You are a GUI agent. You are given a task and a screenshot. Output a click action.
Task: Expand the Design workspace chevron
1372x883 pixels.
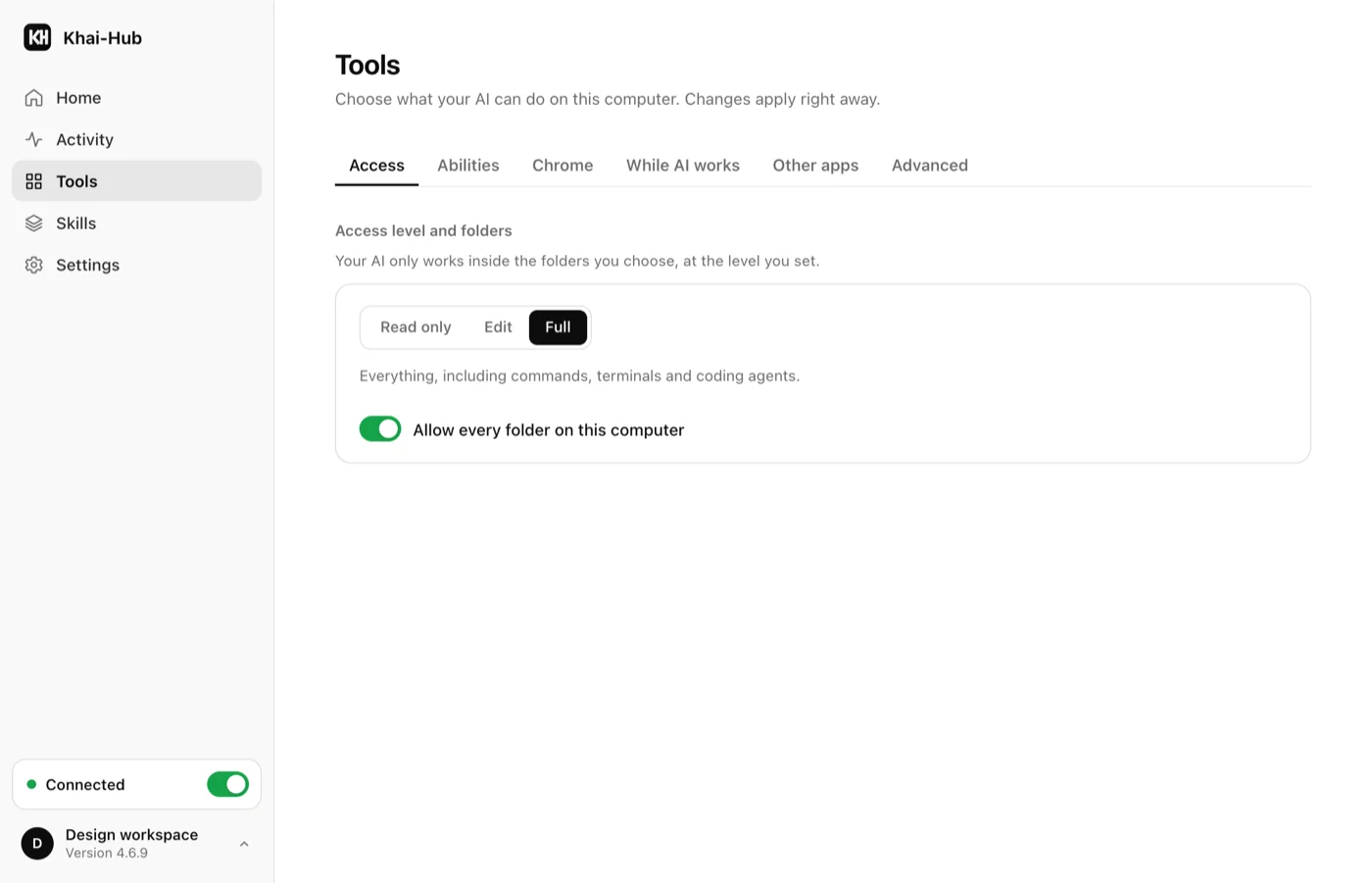[x=244, y=844]
